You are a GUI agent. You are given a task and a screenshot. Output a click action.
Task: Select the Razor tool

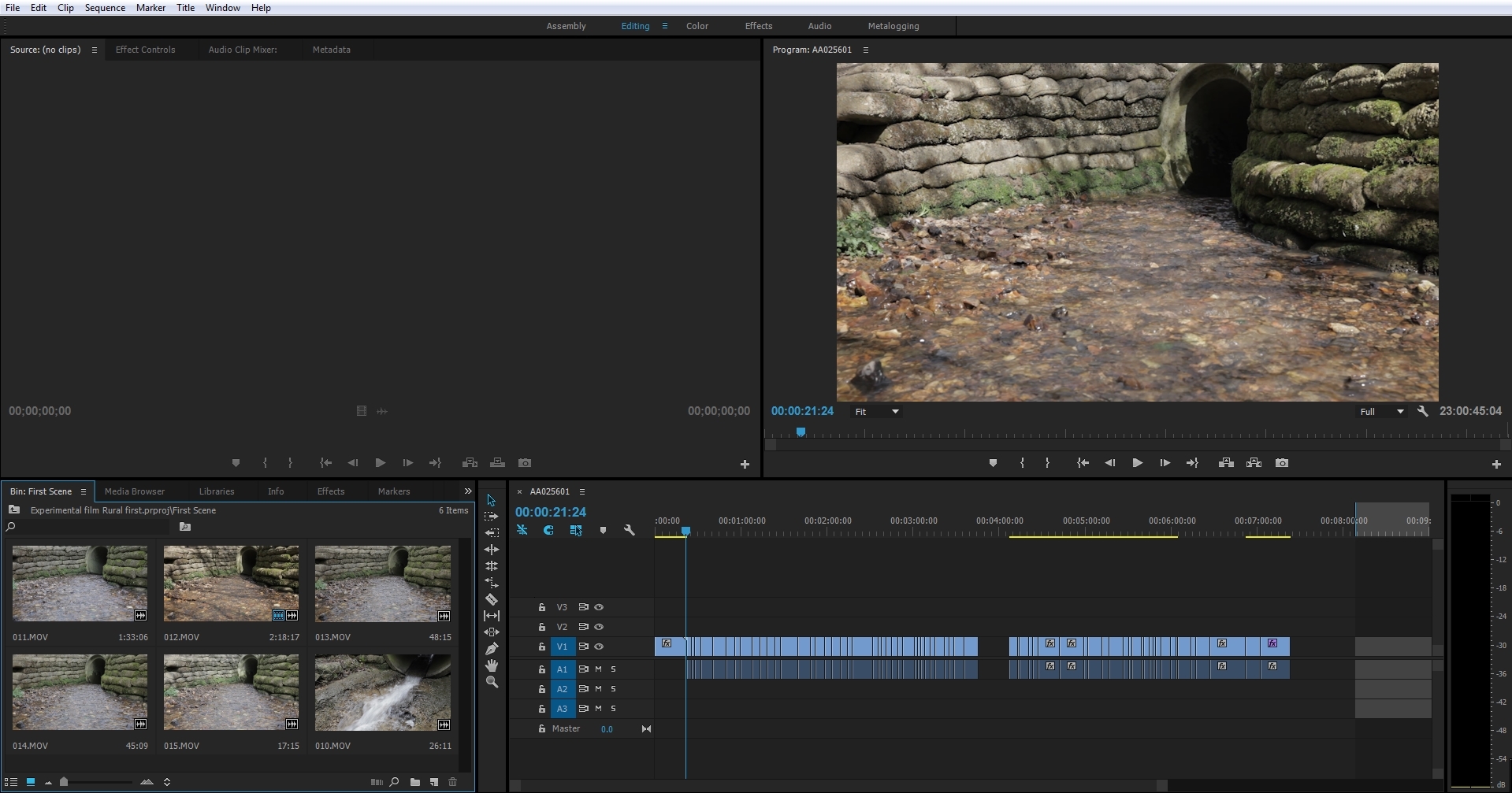point(491,599)
